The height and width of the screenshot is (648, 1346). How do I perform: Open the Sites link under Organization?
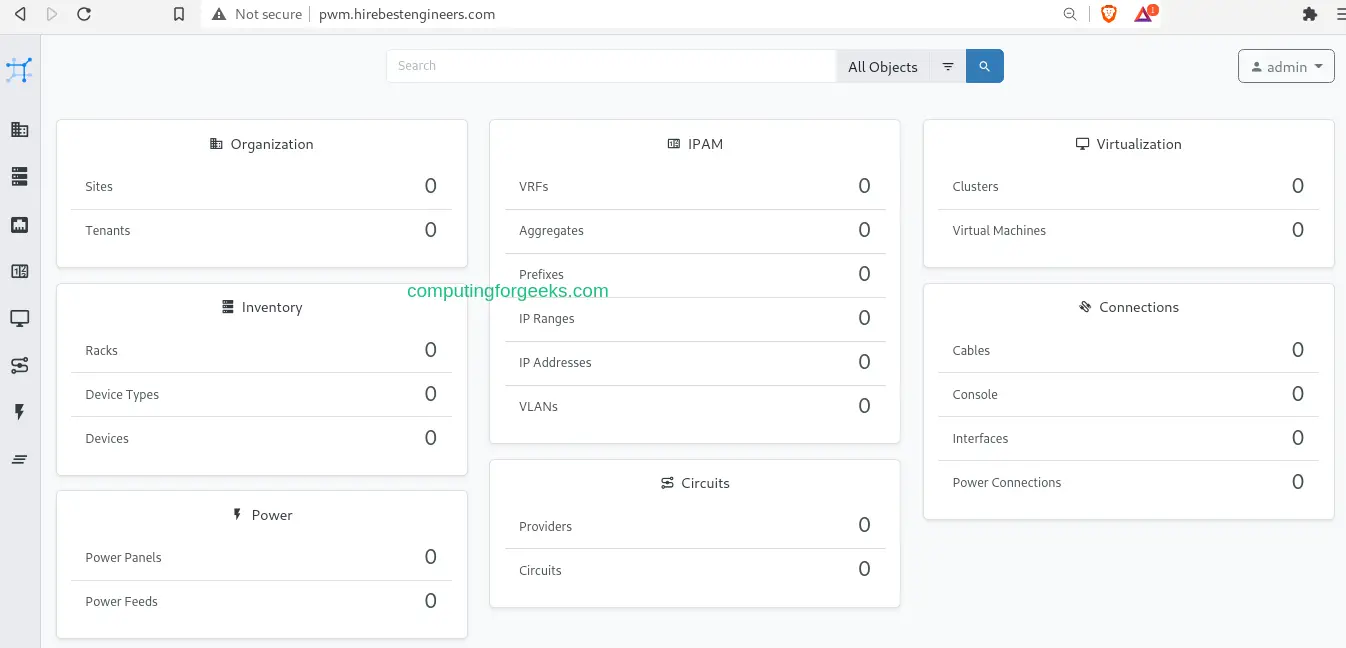point(99,187)
